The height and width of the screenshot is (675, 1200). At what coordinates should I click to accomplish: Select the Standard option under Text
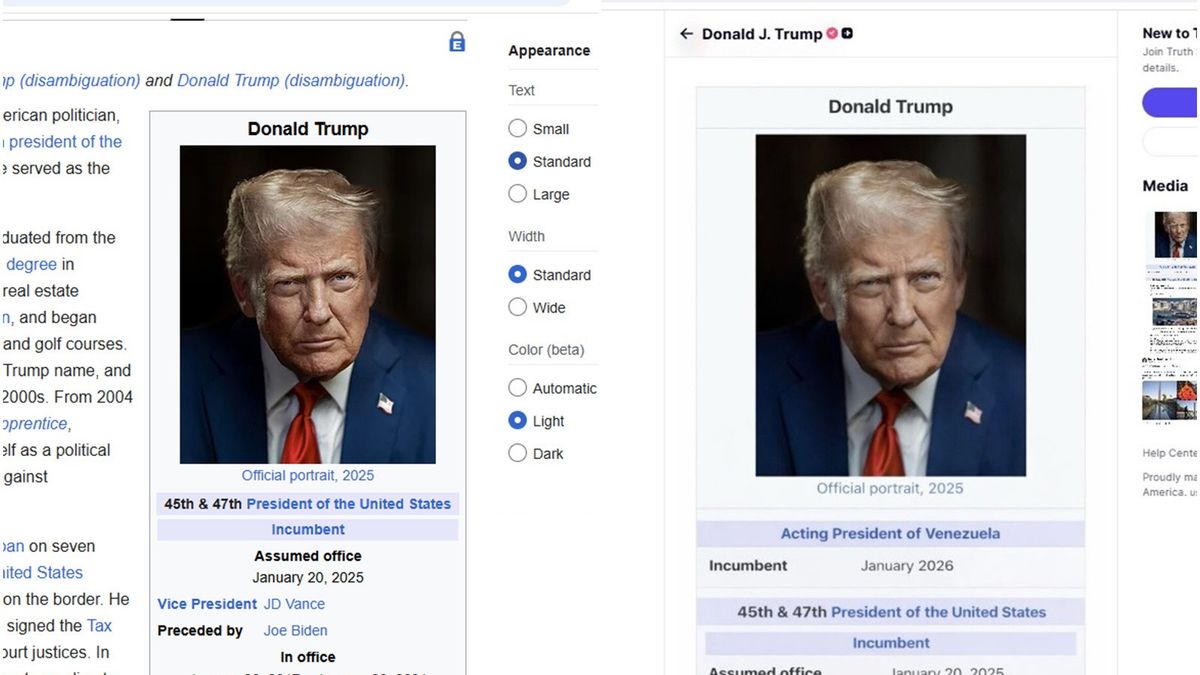(x=517, y=161)
